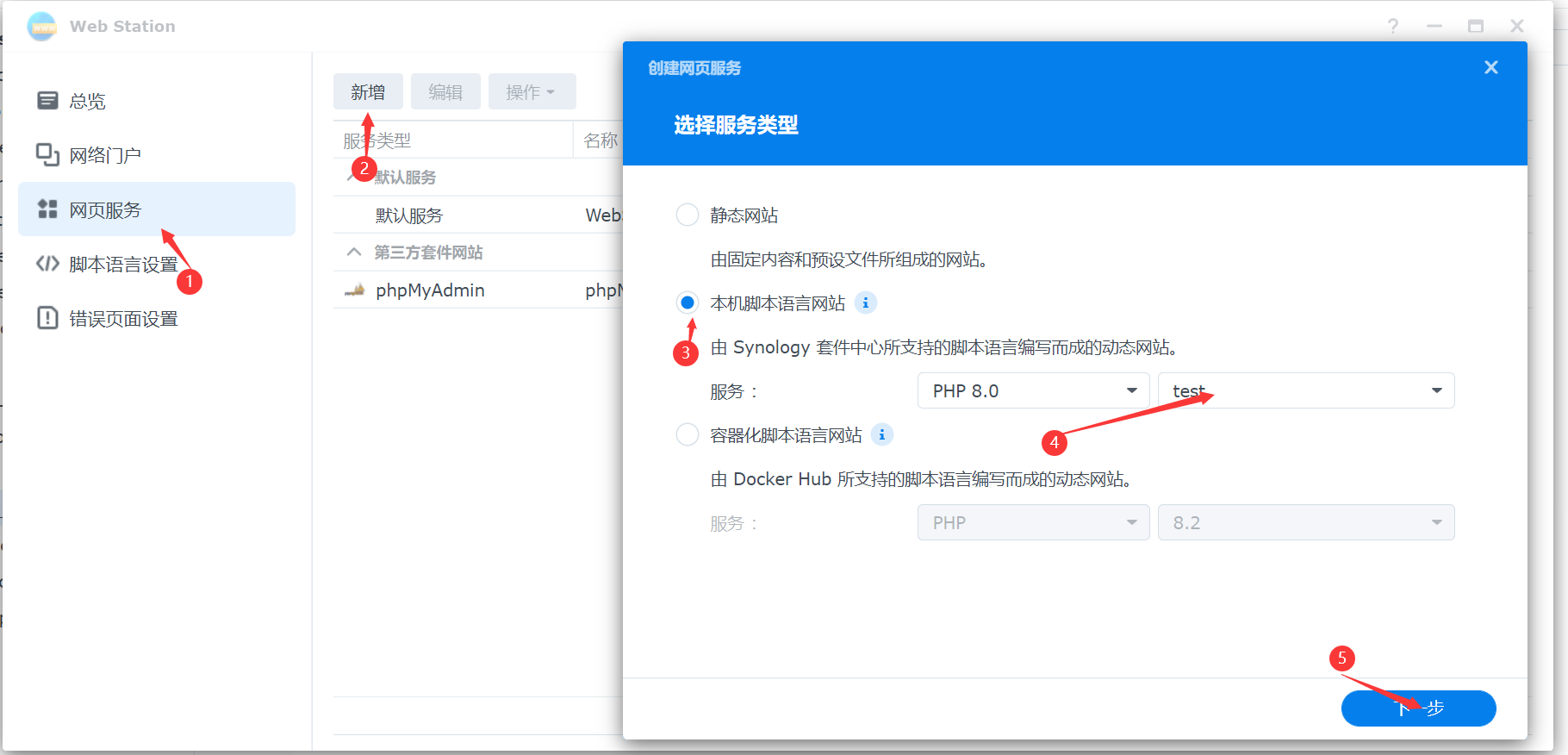Open the 8.2 version dropdown
Screen dimensions: 1568x755
1306,522
